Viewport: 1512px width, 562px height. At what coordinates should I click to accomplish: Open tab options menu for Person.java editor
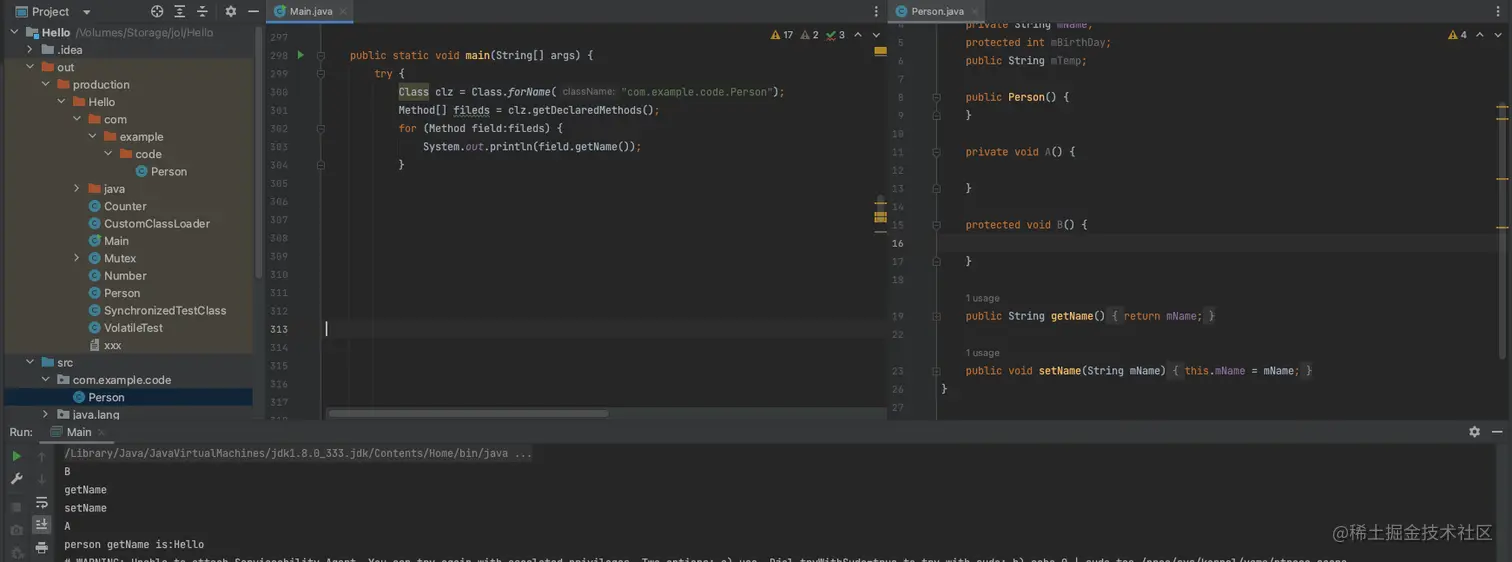tap(1499, 12)
